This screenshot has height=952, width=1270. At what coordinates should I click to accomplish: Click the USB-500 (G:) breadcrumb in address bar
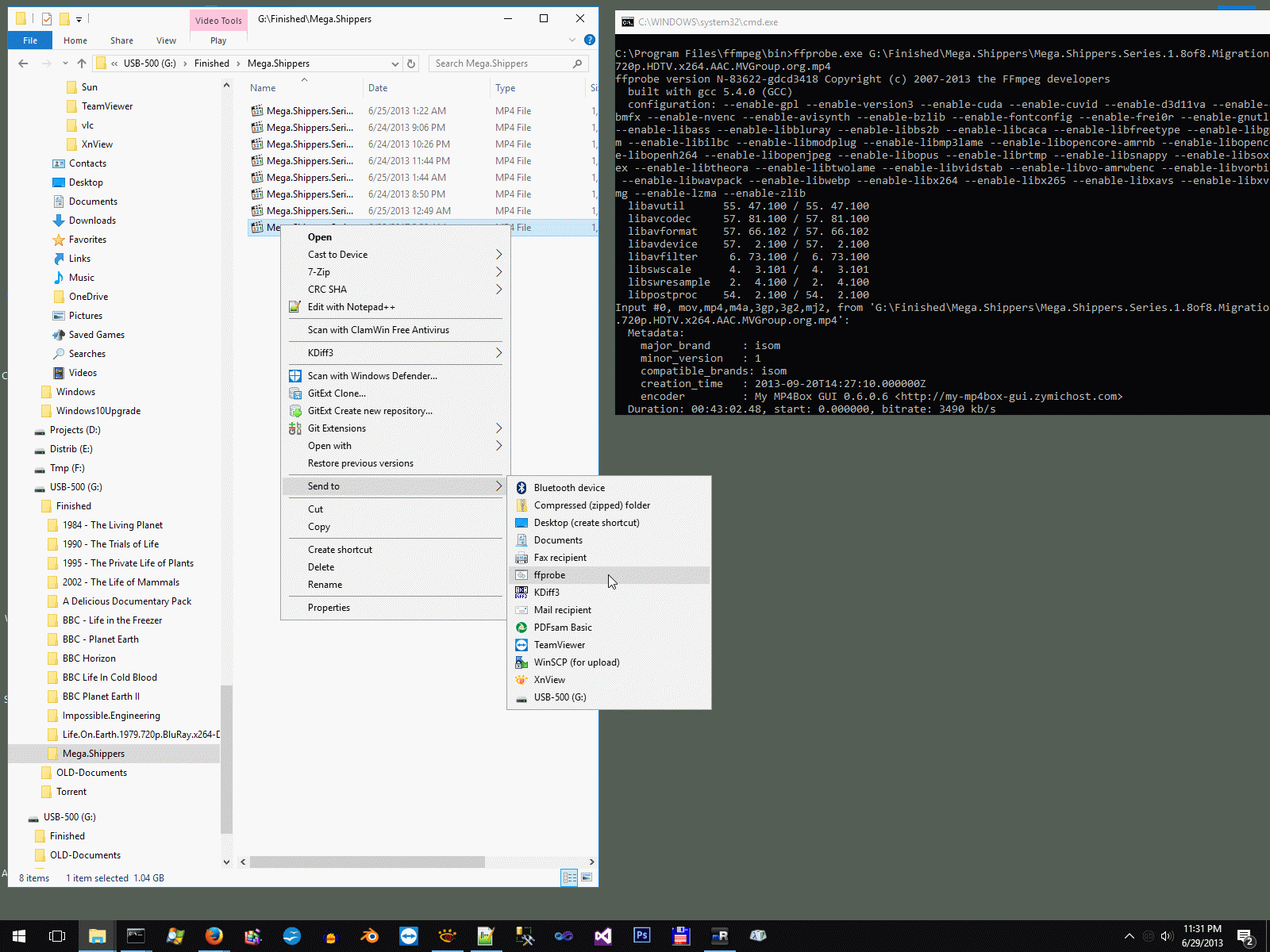coord(150,63)
